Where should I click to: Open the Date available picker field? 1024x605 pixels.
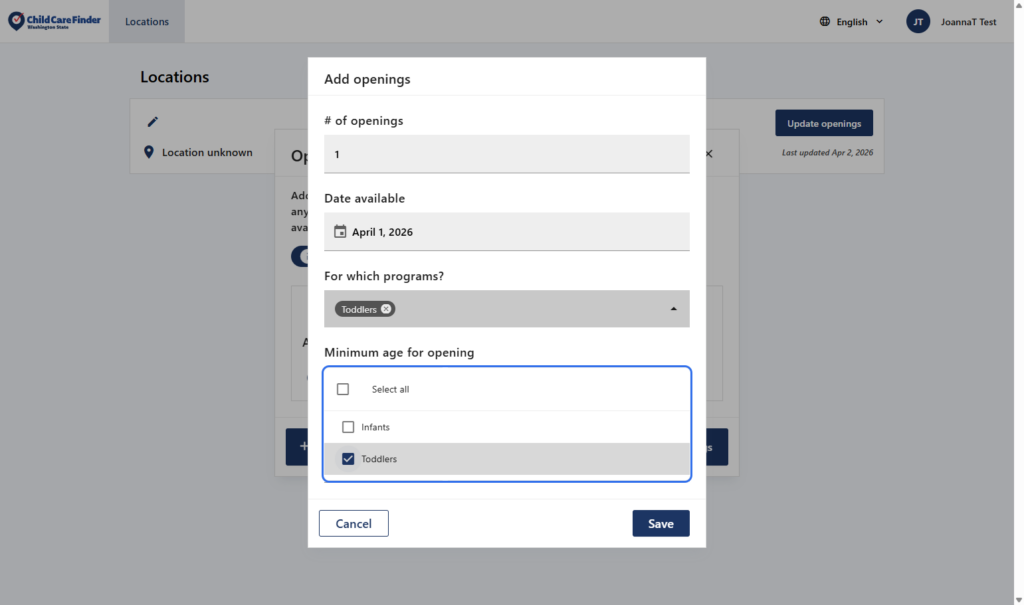click(506, 232)
